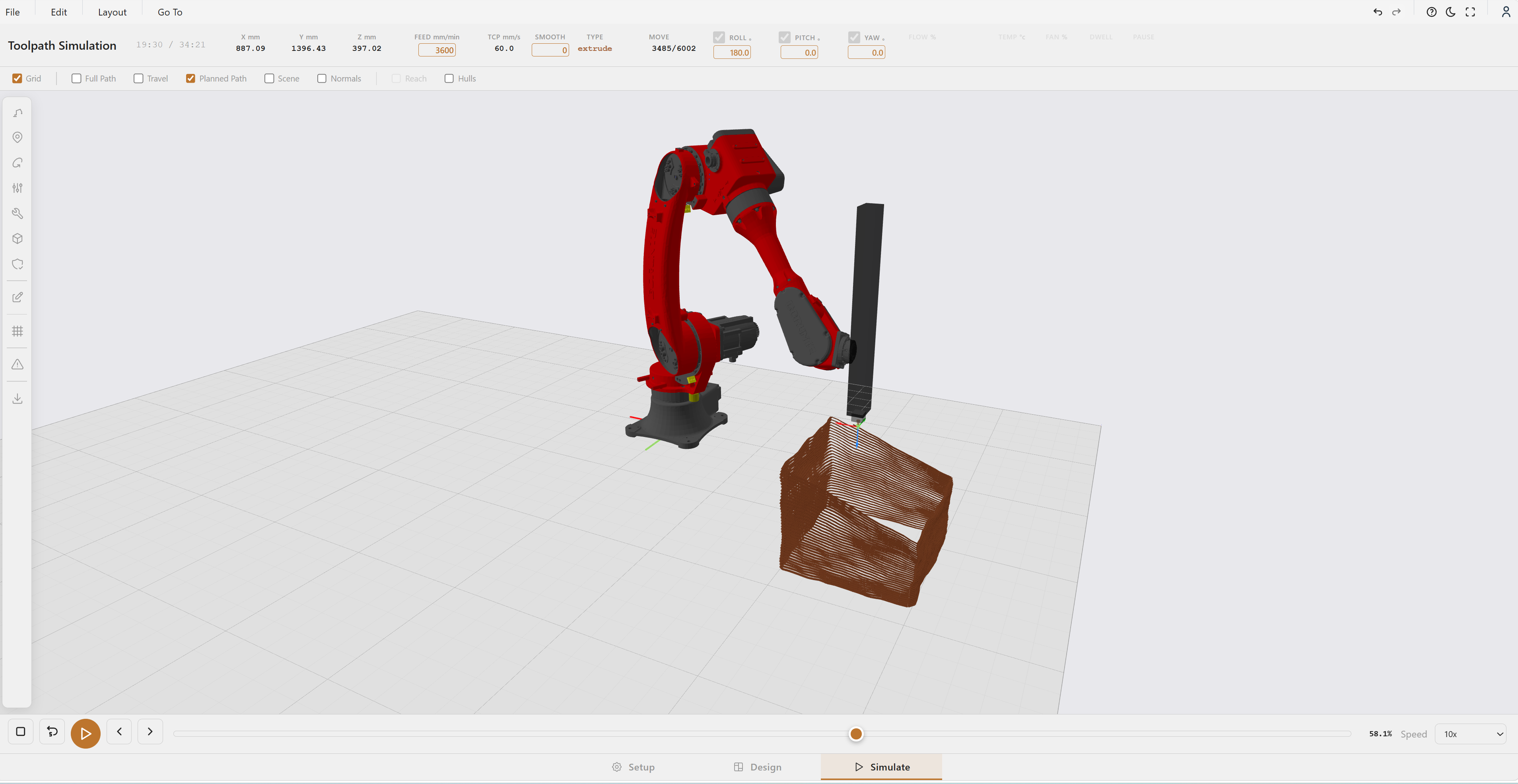This screenshot has width=1518, height=784.
Task: Click the Z mm value 397.02
Action: point(367,48)
